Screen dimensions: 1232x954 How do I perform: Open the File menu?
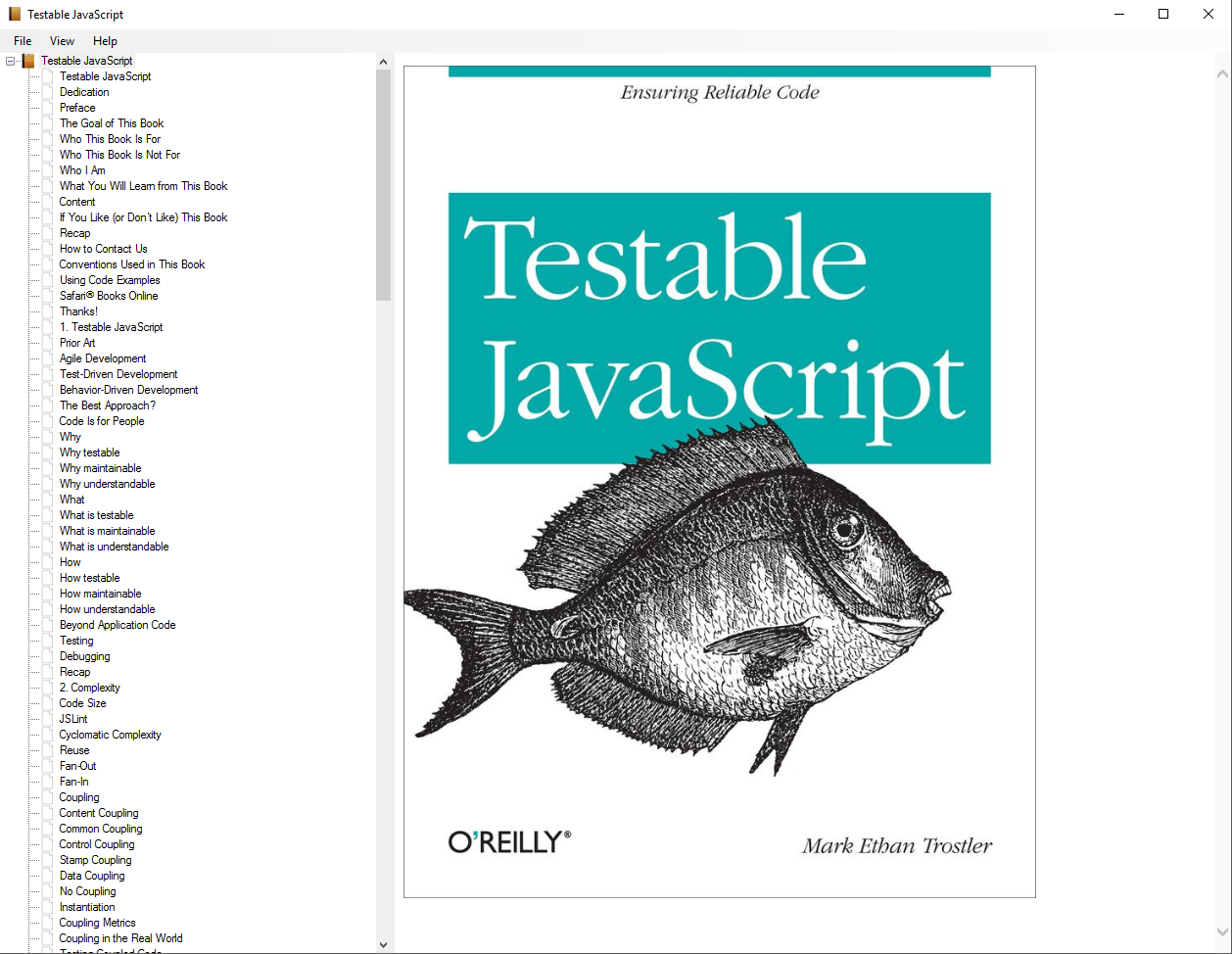(x=22, y=41)
